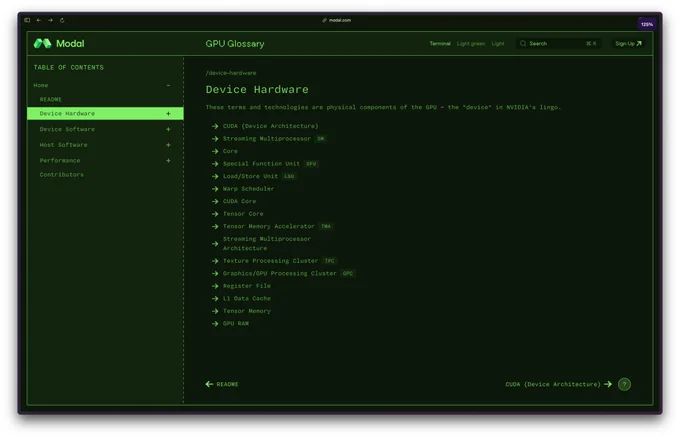The width and height of the screenshot is (680, 438).
Task: Click the 125% zoom badge
Action: pos(647,24)
